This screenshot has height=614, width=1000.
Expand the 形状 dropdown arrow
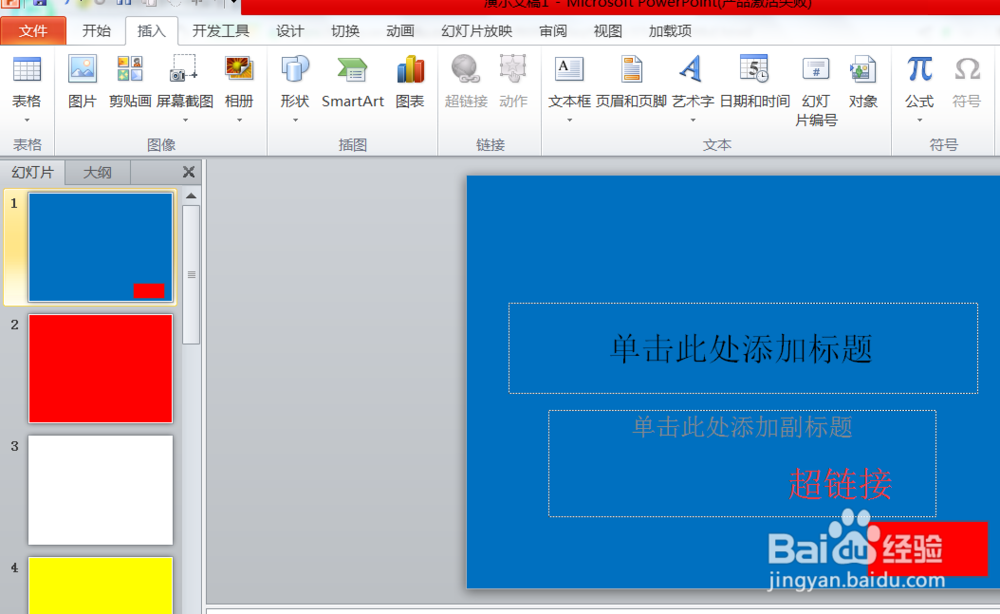point(295,120)
